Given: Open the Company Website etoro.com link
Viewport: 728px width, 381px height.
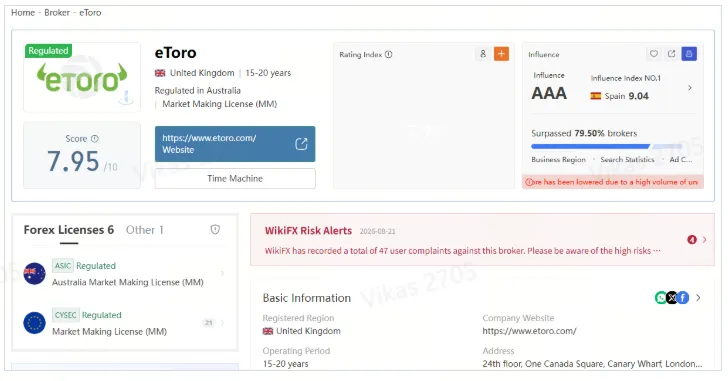Looking at the screenshot, I should click(x=529, y=331).
